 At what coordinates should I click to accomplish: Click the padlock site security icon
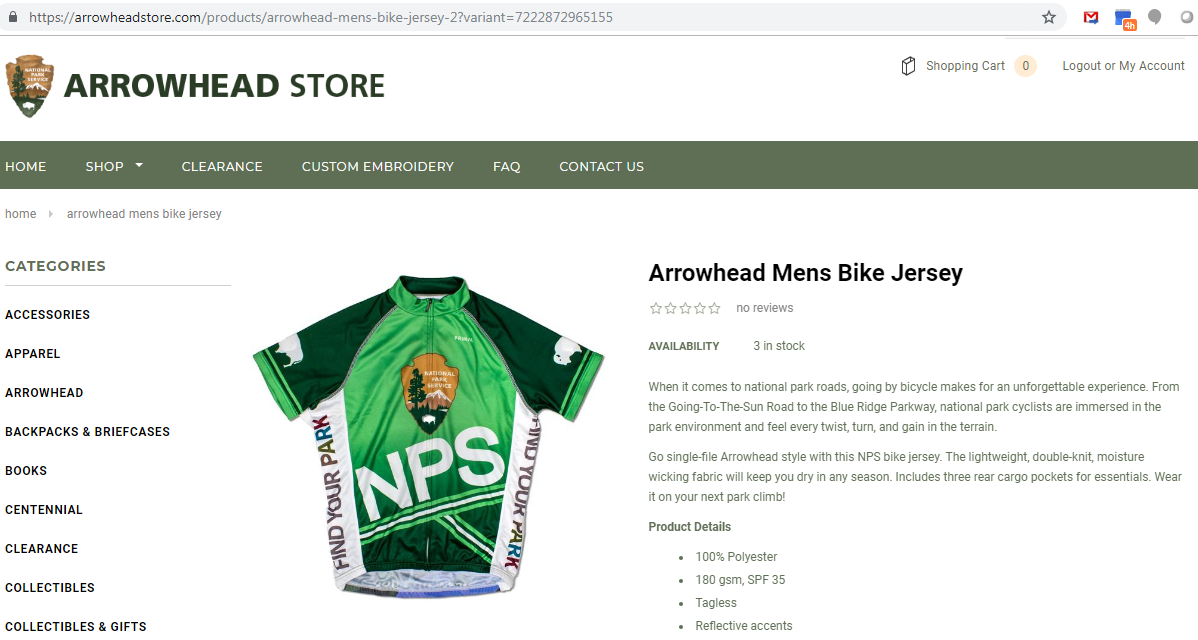(12, 17)
